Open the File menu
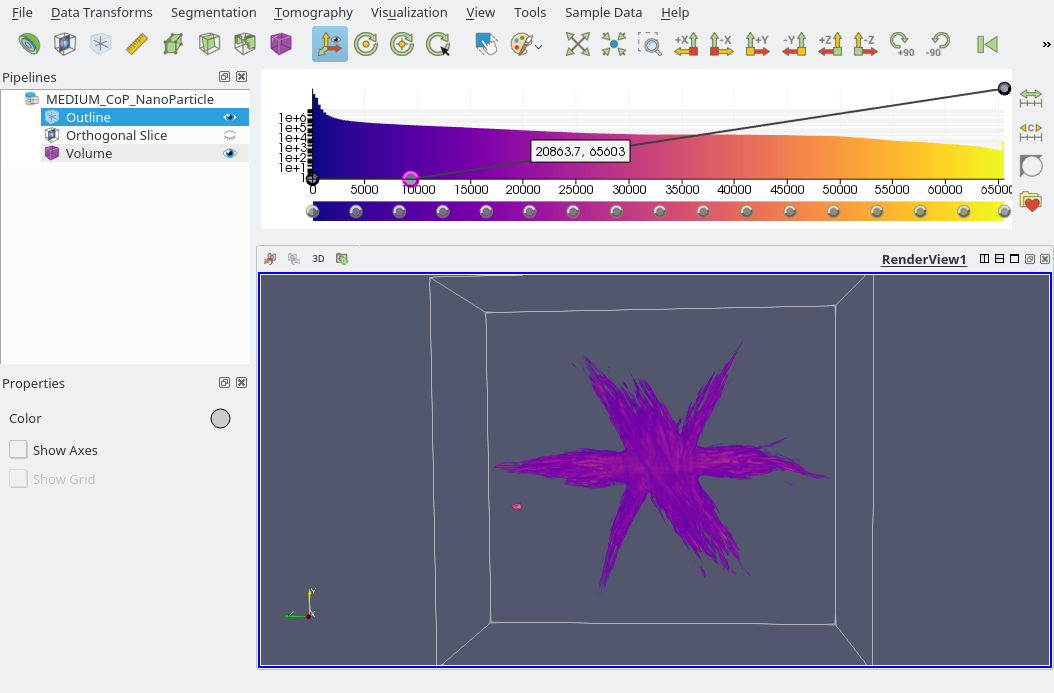 coord(22,12)
